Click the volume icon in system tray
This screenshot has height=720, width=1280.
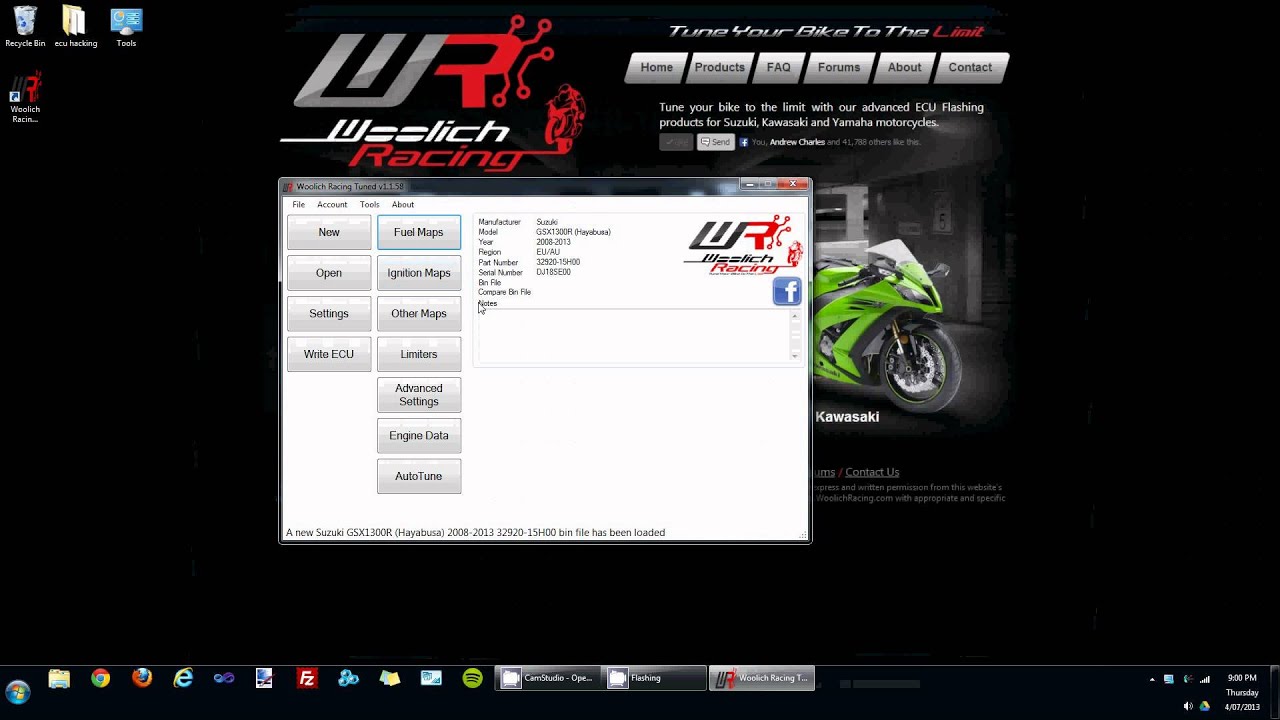click(x=1187, y=706)
